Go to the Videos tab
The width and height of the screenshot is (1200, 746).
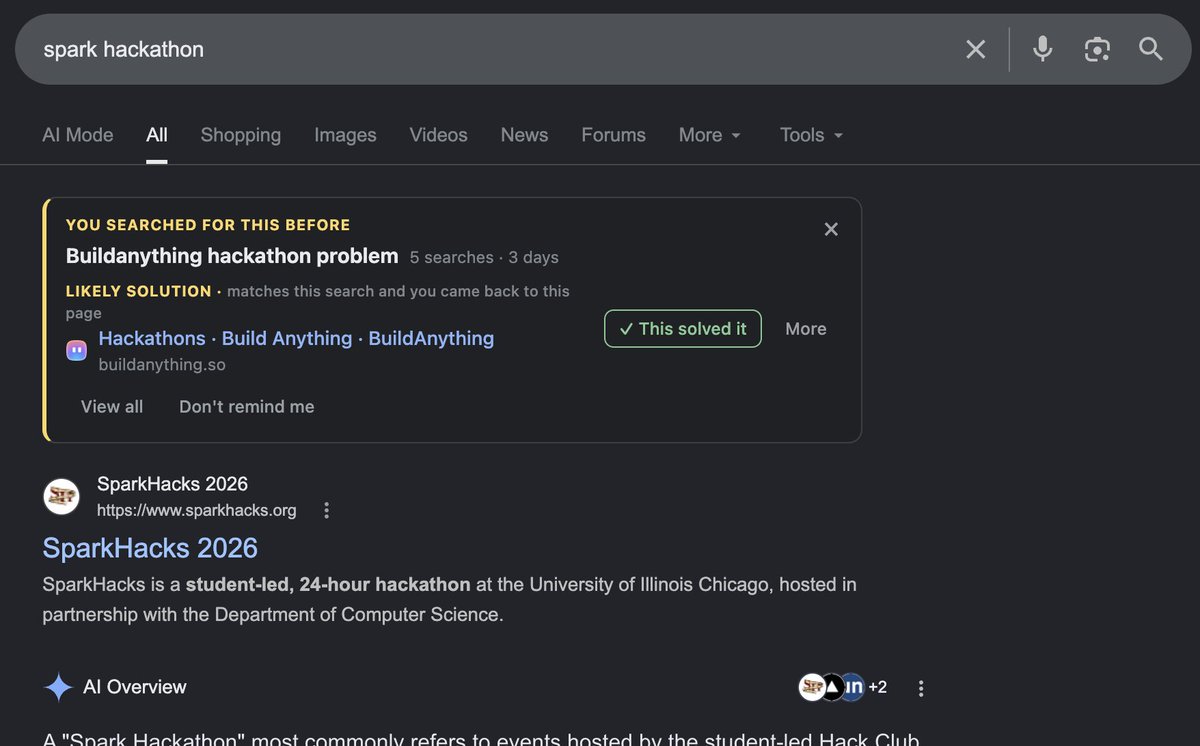(438, 135)
